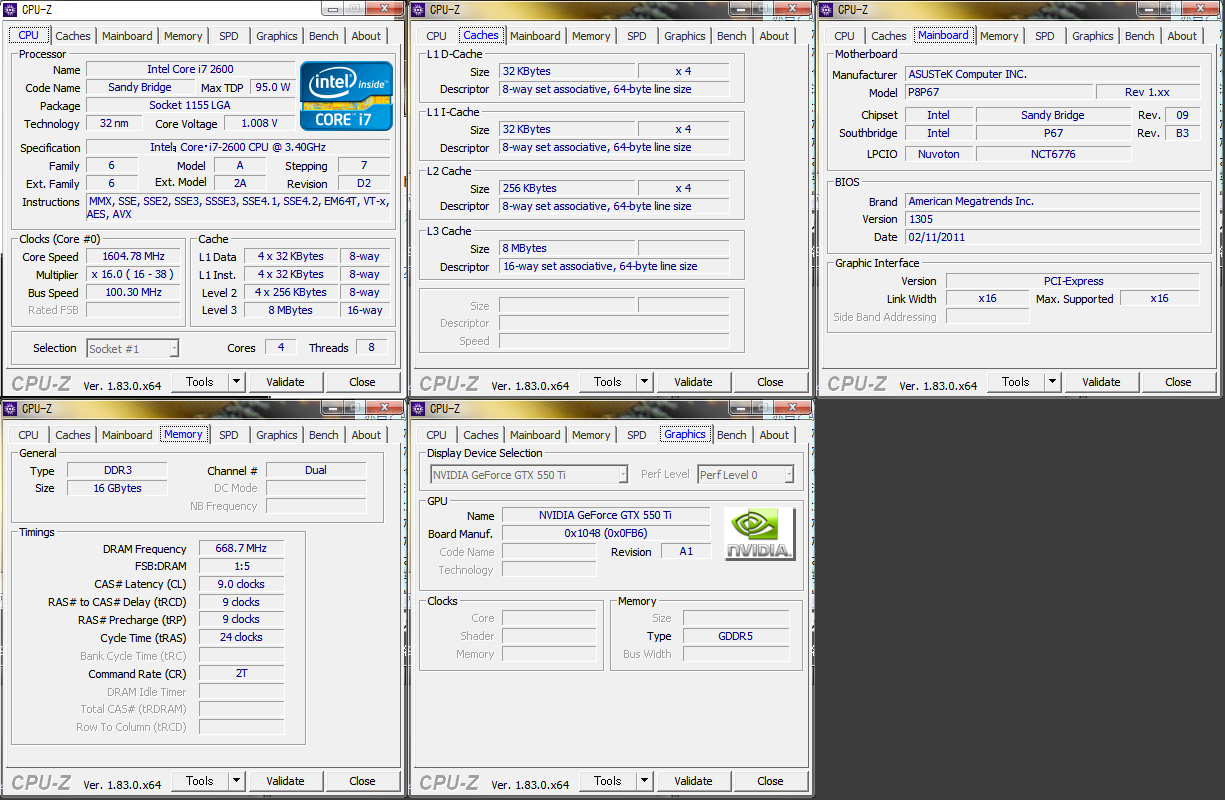1225x800 pixels.
Task: Click the processor name Intel Core i7 2600
Action: 190,69
